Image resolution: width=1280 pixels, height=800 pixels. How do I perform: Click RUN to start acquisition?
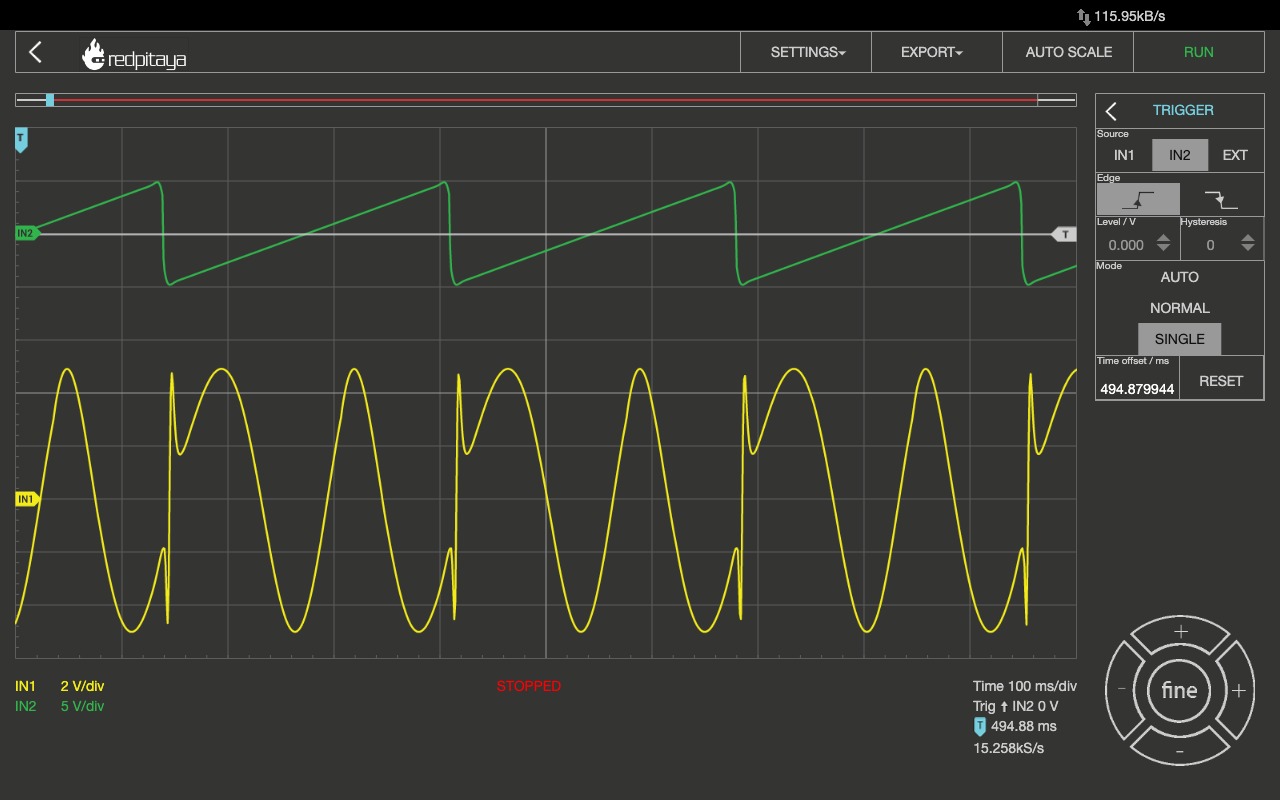pyautogui.click(x=1198, y=52)
